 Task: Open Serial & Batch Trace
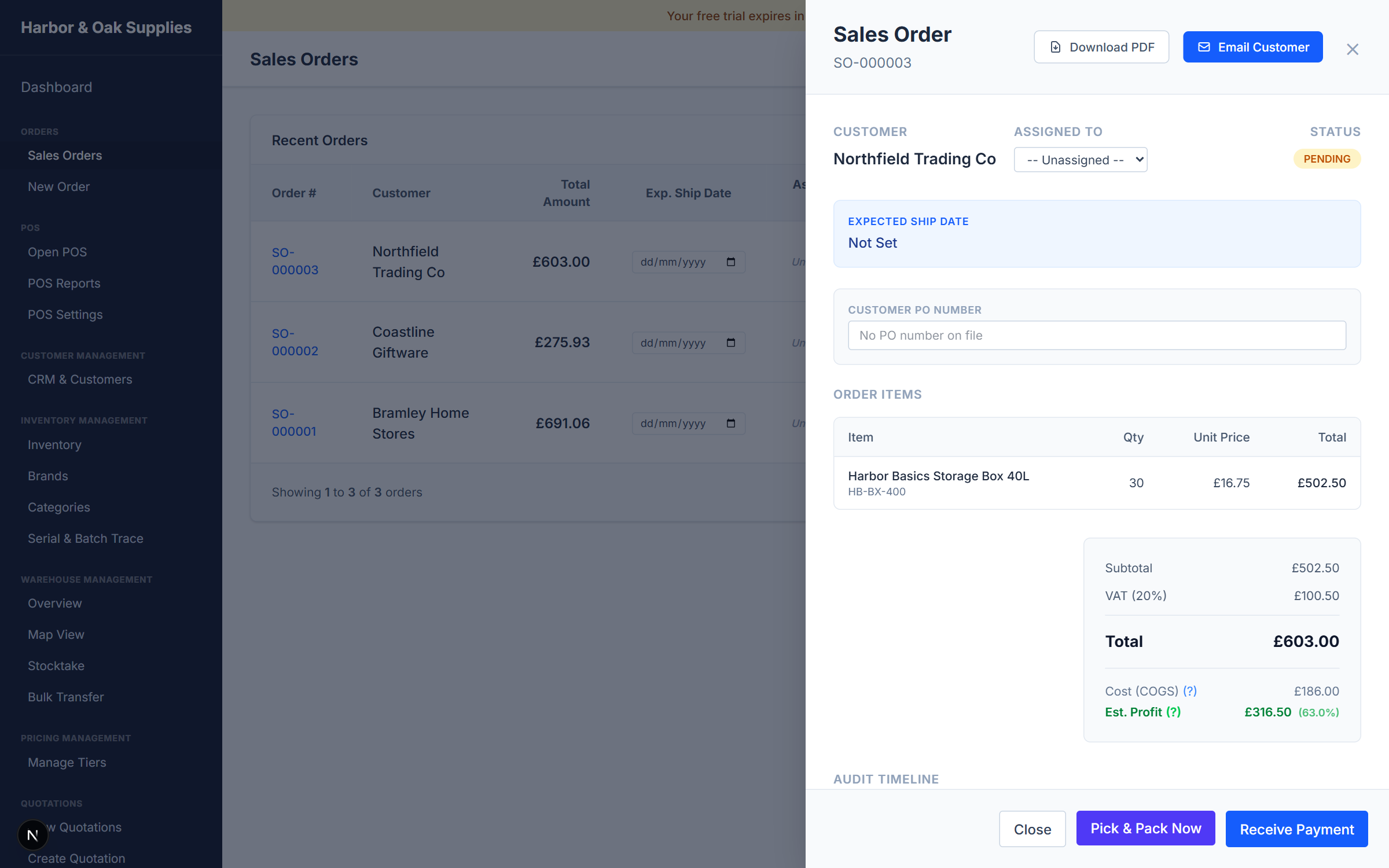pyautogui.click(x=86, y=538)
